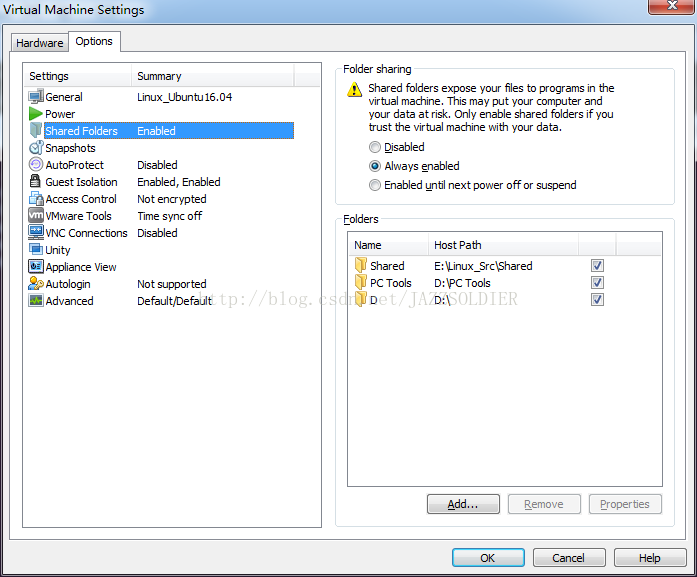The image size is (697, 577).
Task: Click the Summary column header
Action: pos(212,76)
